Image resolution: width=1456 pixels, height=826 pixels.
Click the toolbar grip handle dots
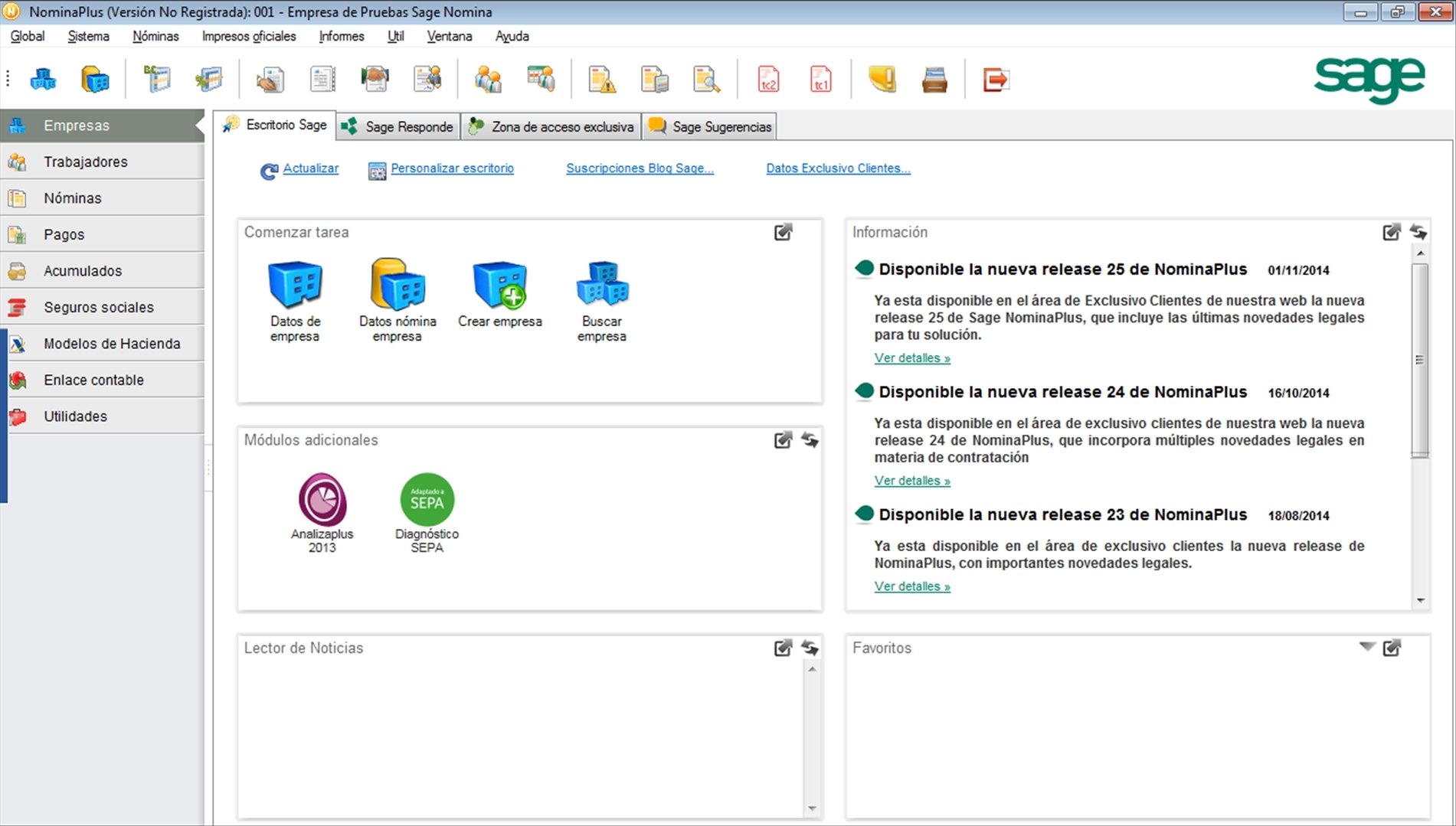(x=8, y=79)
